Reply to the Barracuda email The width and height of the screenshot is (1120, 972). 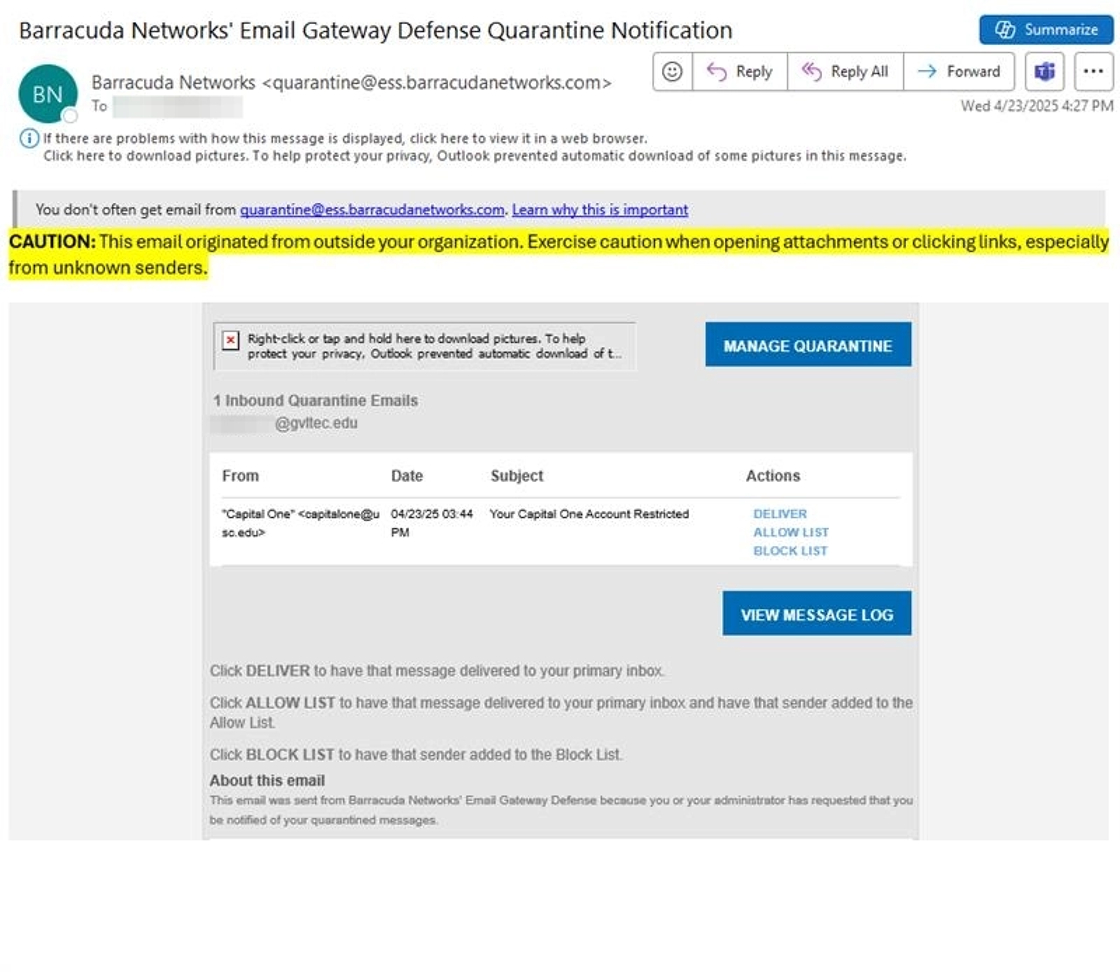740,71
